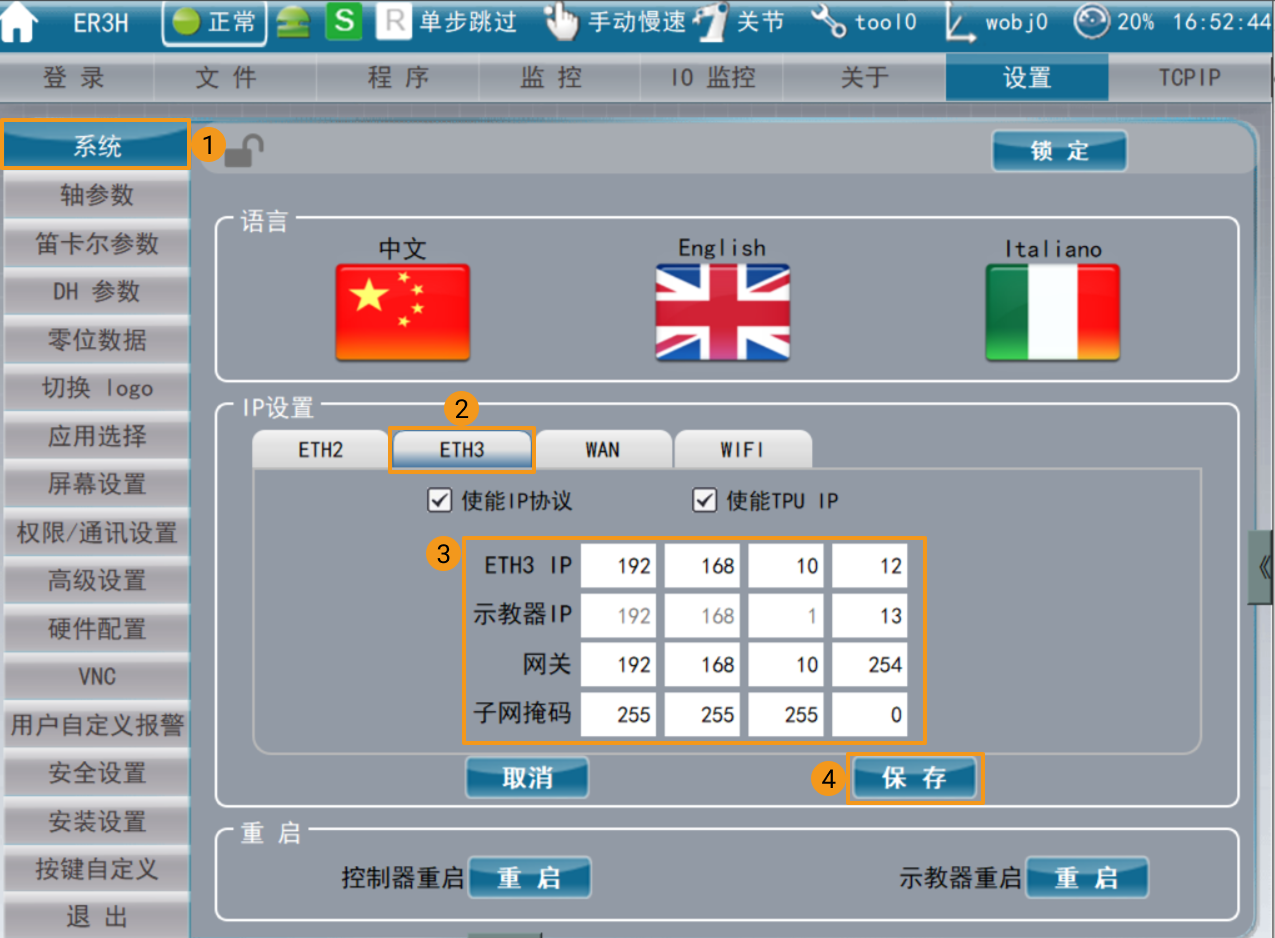
Task: Select the 中文 Chinese flag
Action: point(403,312)
